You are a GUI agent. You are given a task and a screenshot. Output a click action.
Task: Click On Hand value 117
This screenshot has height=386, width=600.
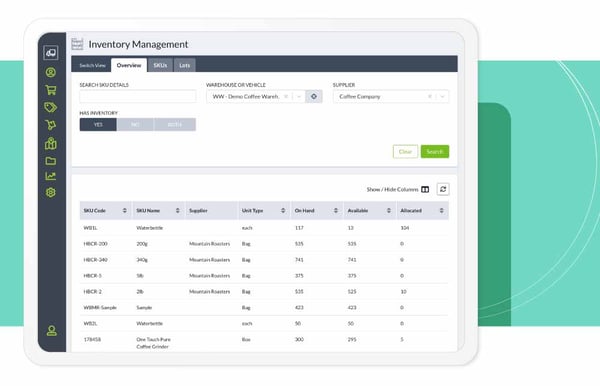299,228
